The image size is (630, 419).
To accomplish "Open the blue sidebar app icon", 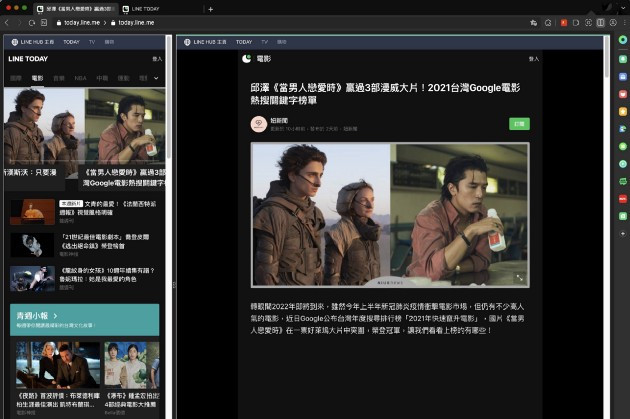I will point(623,76).
